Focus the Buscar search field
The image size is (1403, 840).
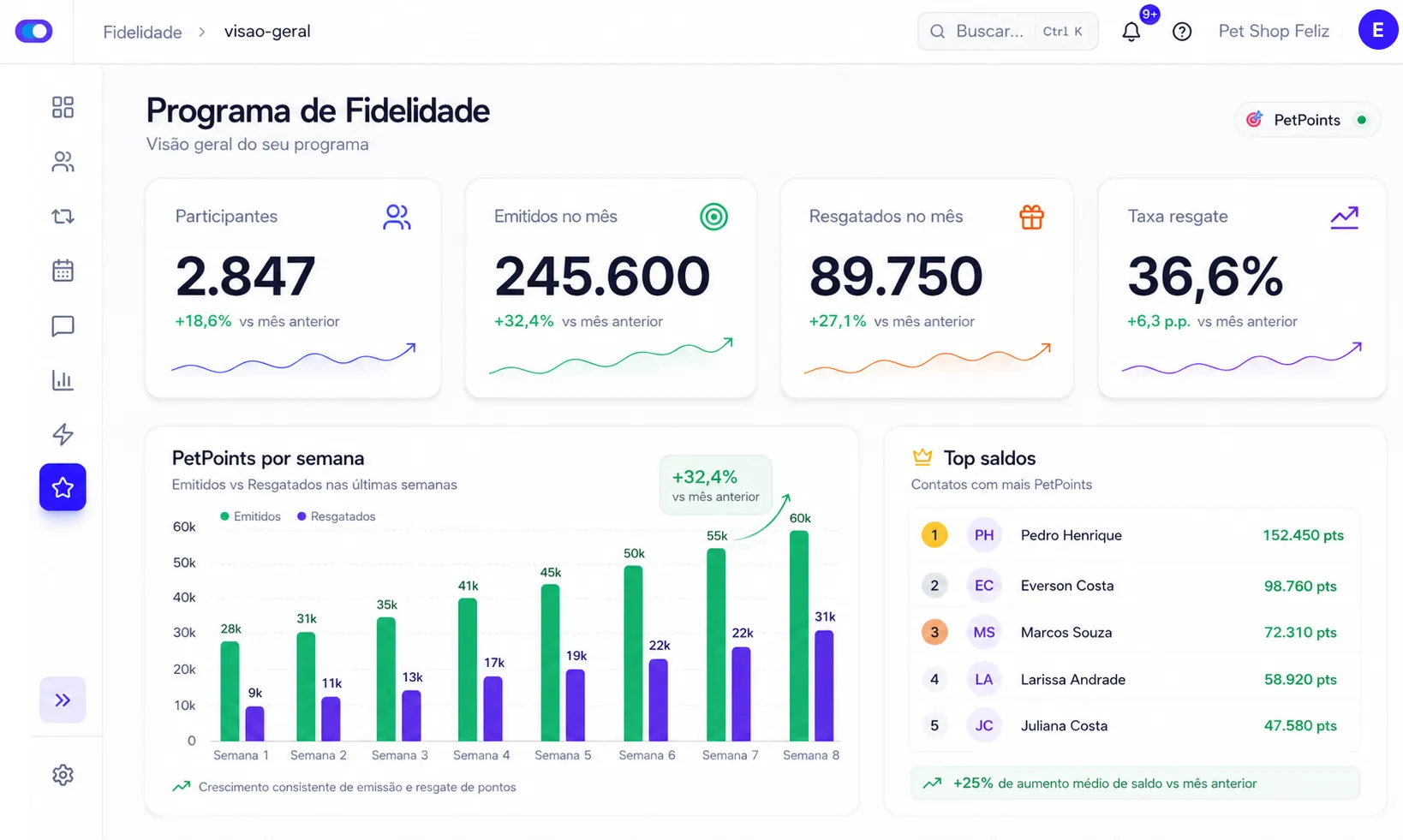[1007, 32]
